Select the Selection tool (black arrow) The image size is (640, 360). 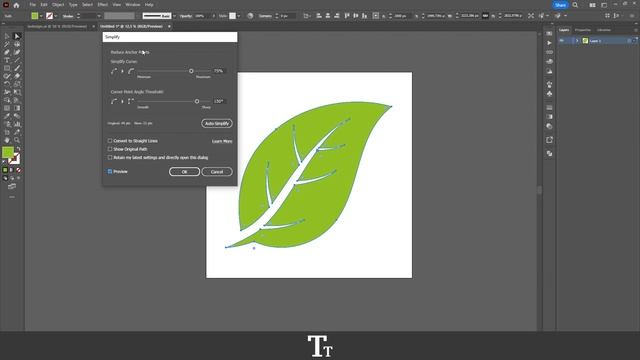[7, 36]
